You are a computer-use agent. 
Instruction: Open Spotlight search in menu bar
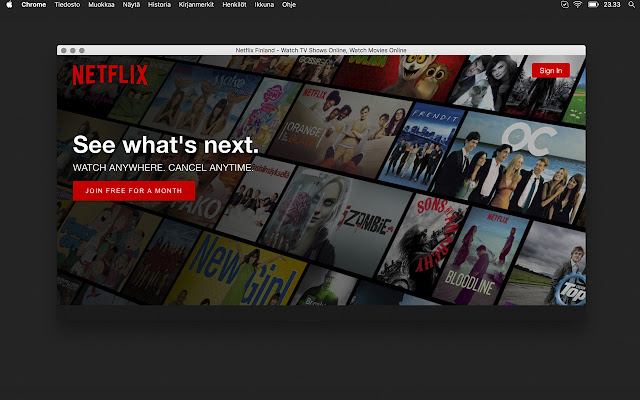[631, 5]
